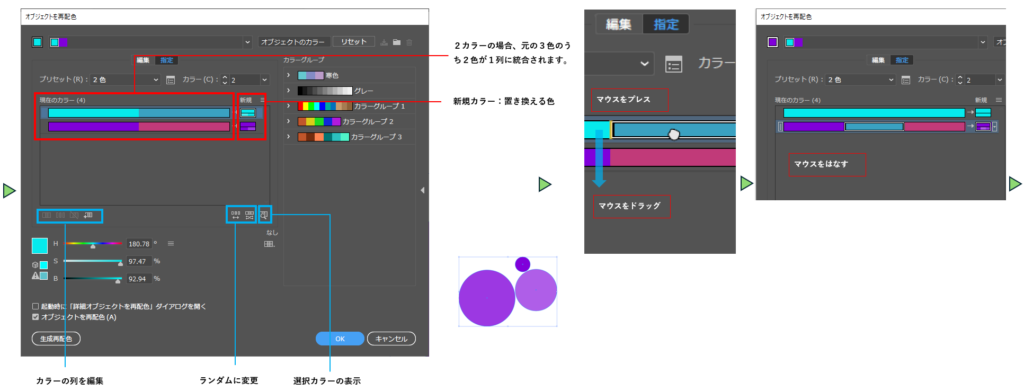This screenshot has height=391, width=1024.
Task: Click the リセット button
Action: 353,42
